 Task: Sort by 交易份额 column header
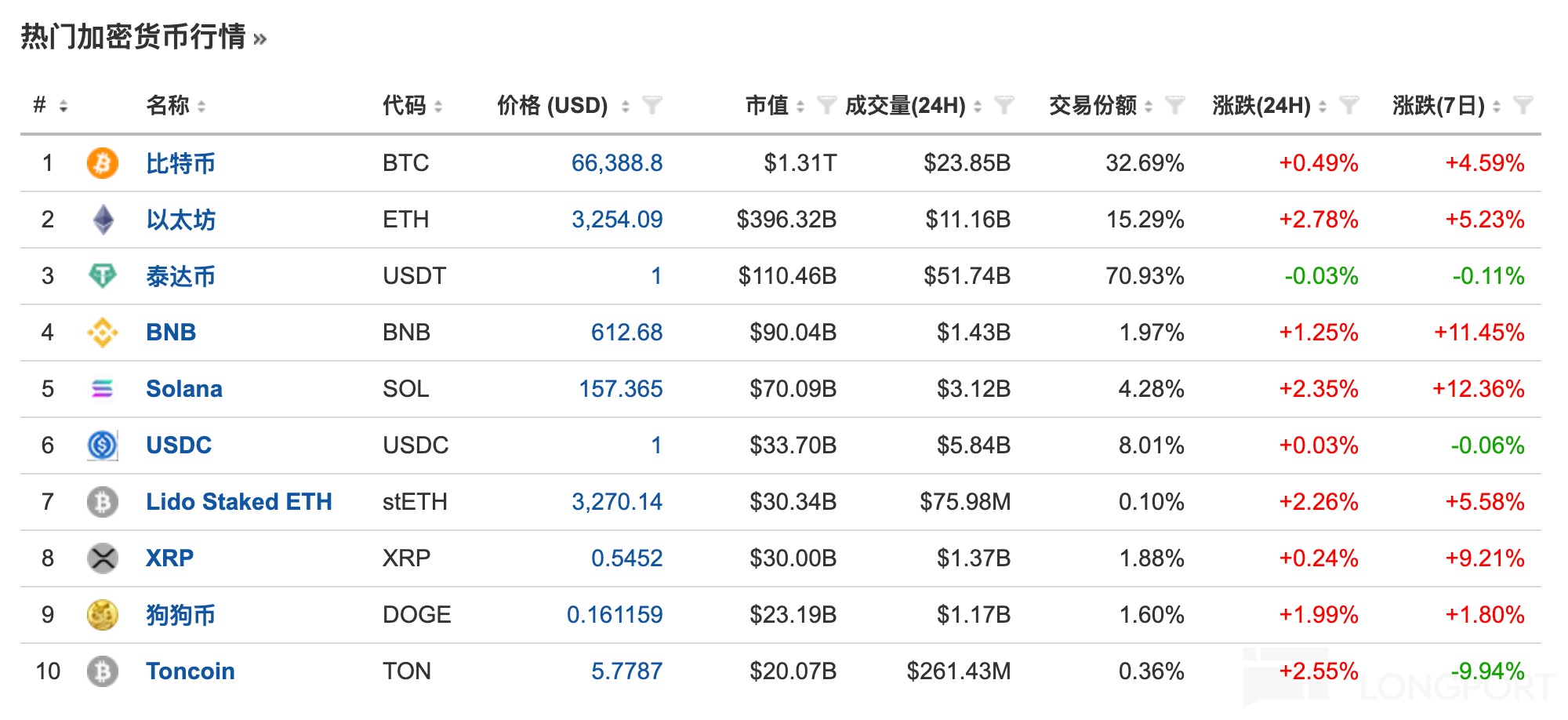pyautogui.click(x=1092, y=105)
